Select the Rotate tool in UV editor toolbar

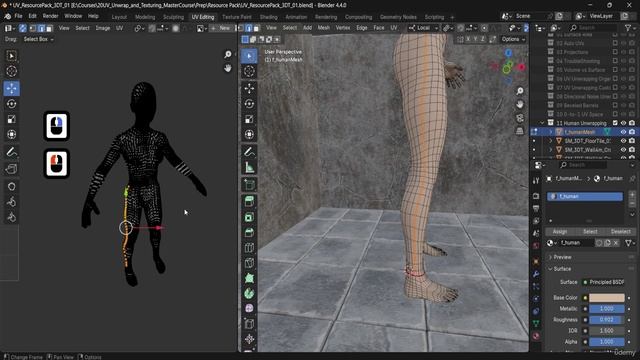click(x=11, y=104)
